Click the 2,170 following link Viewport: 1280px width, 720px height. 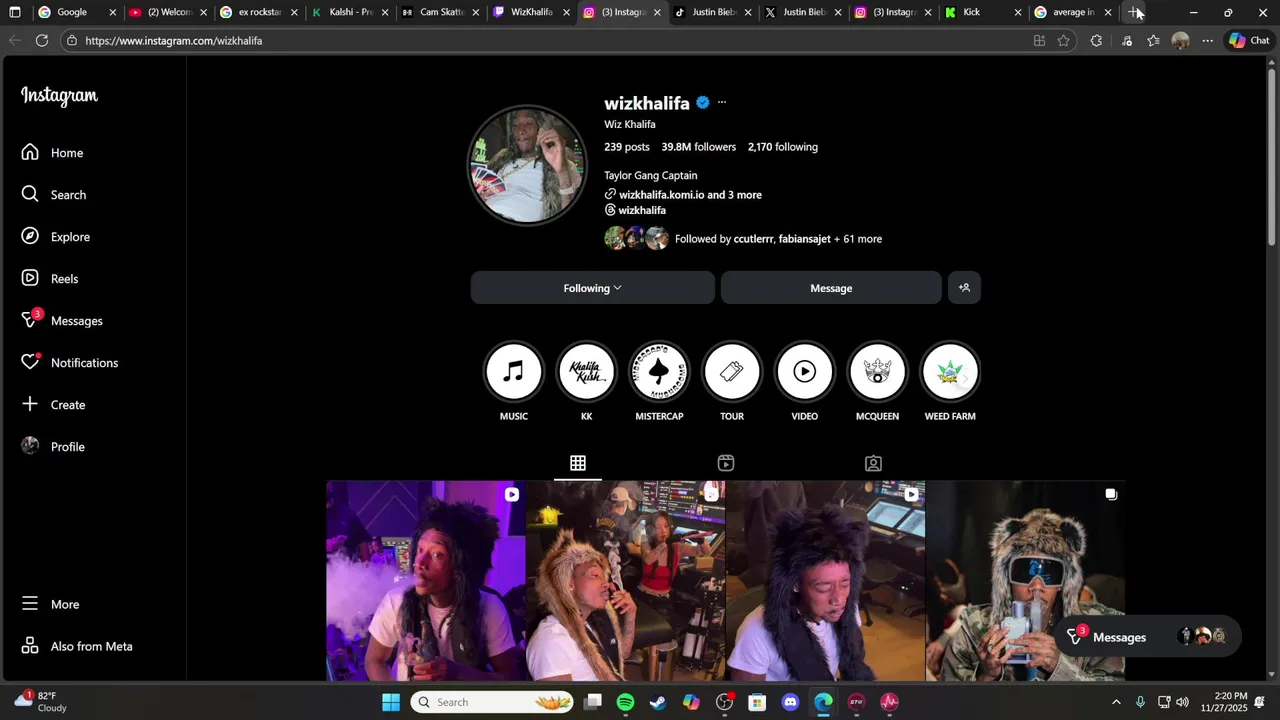[783, 147]
